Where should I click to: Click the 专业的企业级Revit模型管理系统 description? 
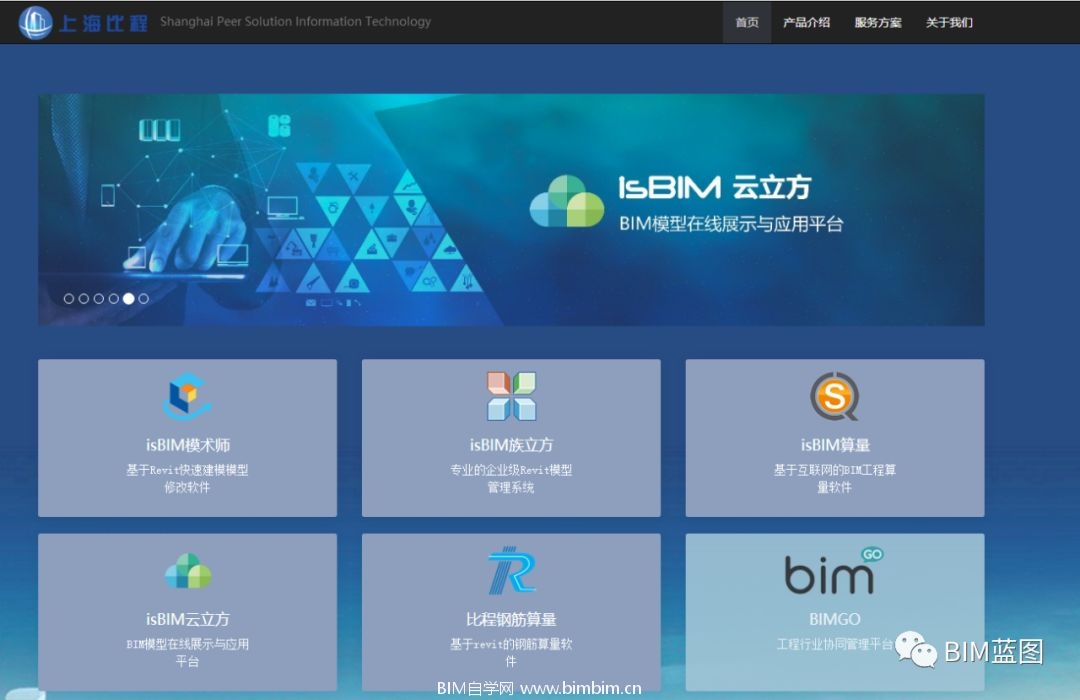click(x=511, y=478)
